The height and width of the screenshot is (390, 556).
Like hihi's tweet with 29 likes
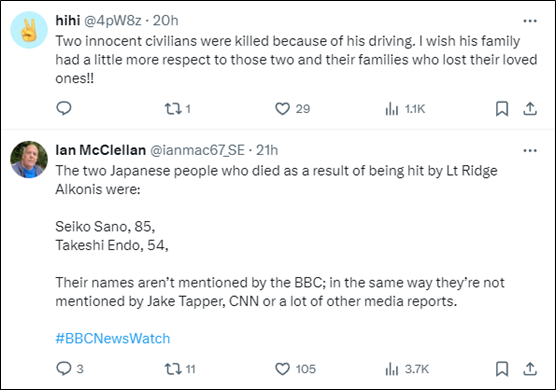293,109
